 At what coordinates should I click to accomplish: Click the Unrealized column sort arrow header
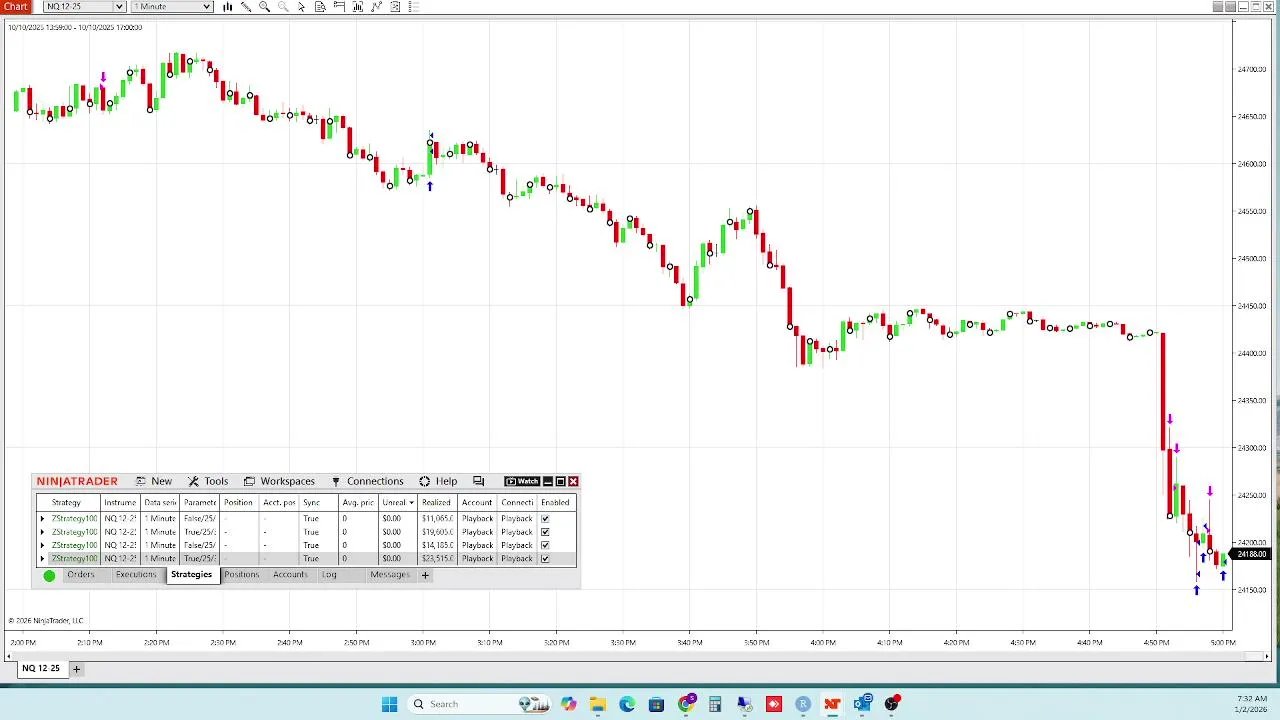[397, 502]
